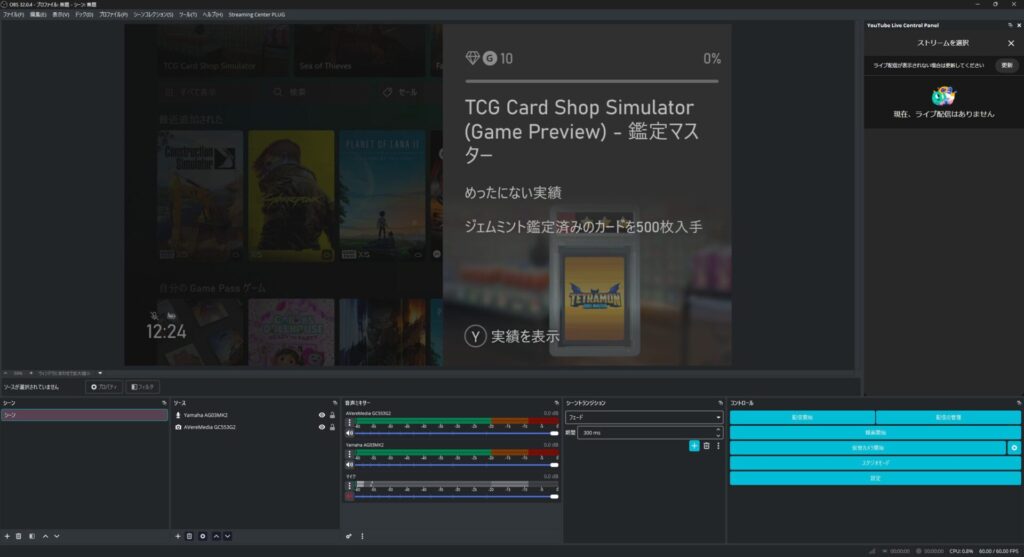Open advanced audio properties in mixer footer
Screen dimensions: 1024x557
tap(349, 536)
